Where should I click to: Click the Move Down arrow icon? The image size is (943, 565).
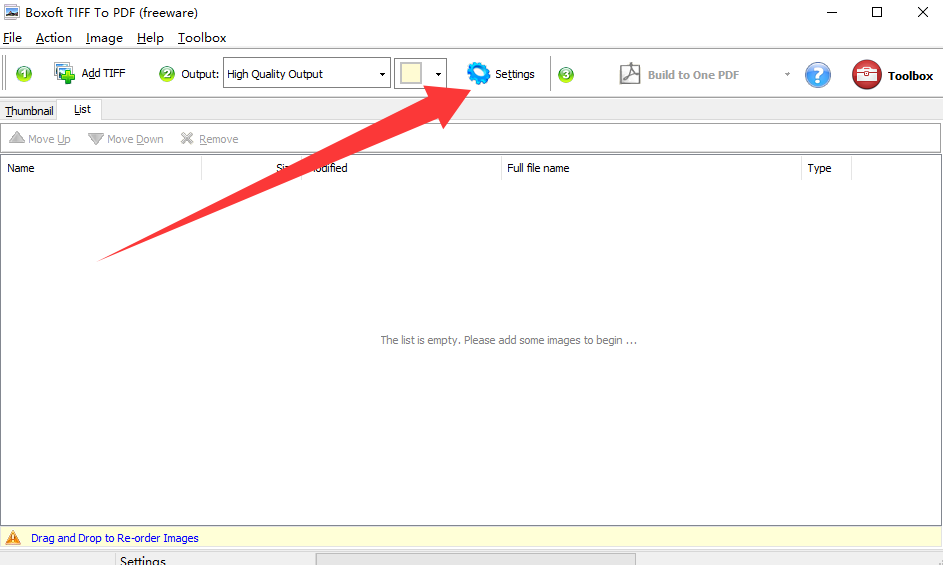[96, 139]
